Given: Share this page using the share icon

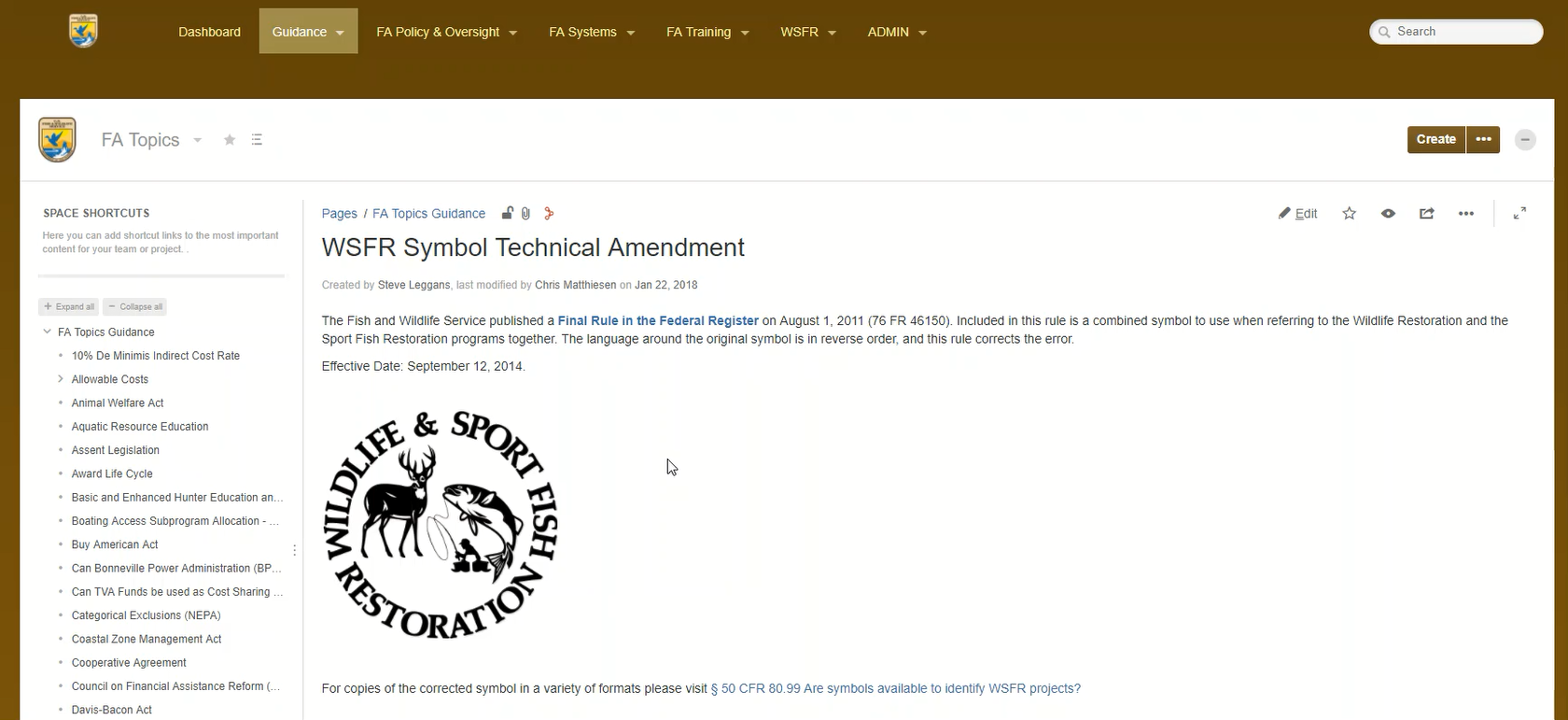Looking at the screenshot, I should coord(1426,213).
